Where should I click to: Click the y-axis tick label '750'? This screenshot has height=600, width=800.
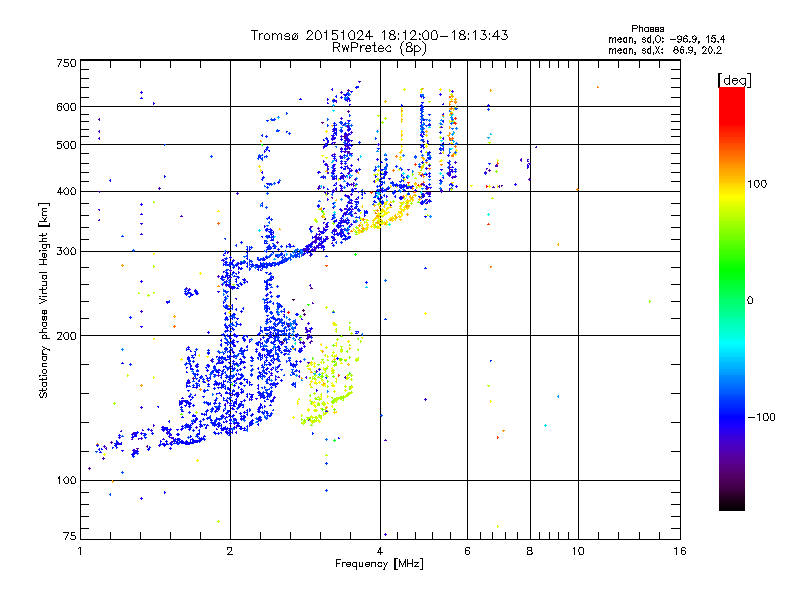(66, 63)
